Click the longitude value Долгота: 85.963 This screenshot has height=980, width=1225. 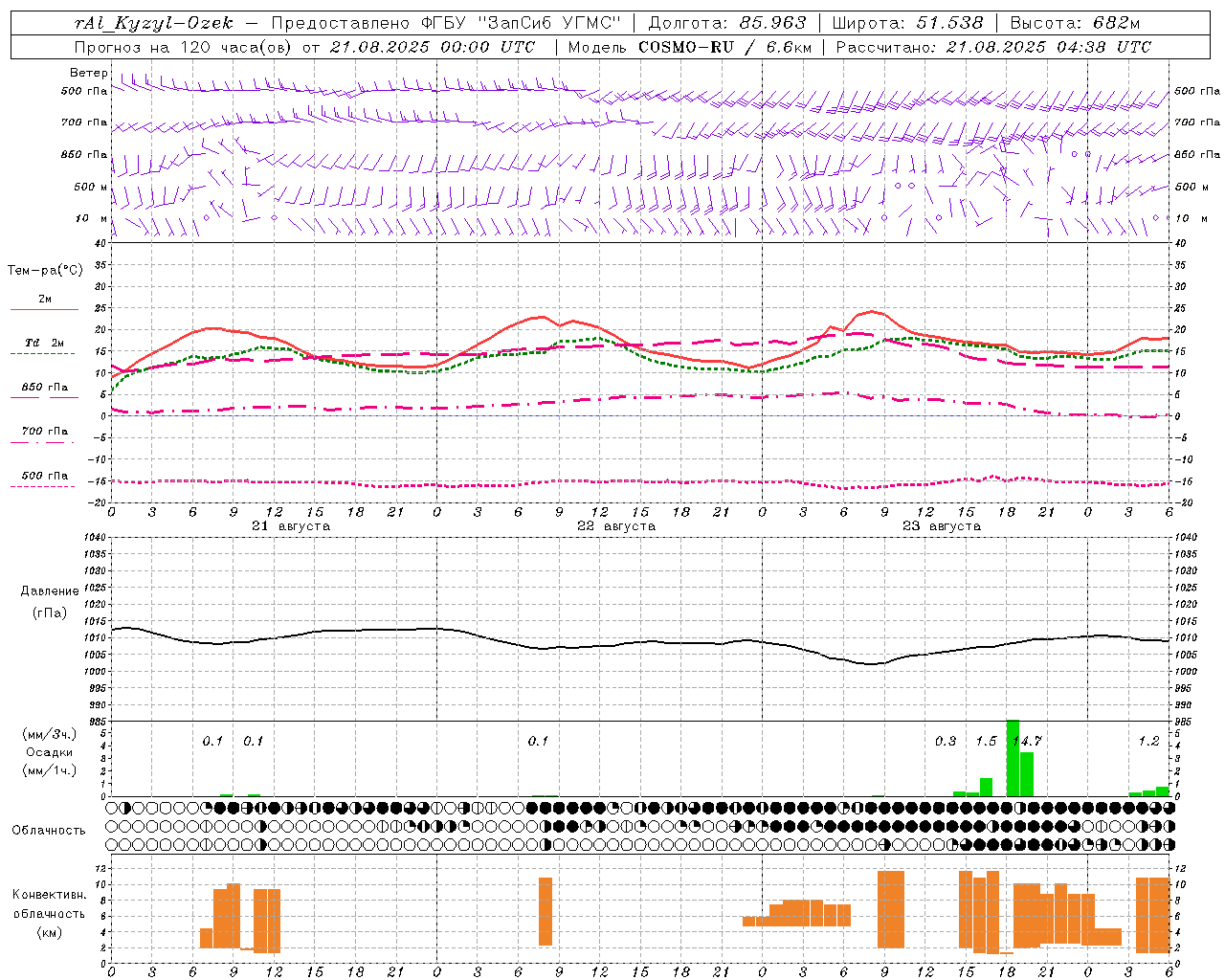727,23
